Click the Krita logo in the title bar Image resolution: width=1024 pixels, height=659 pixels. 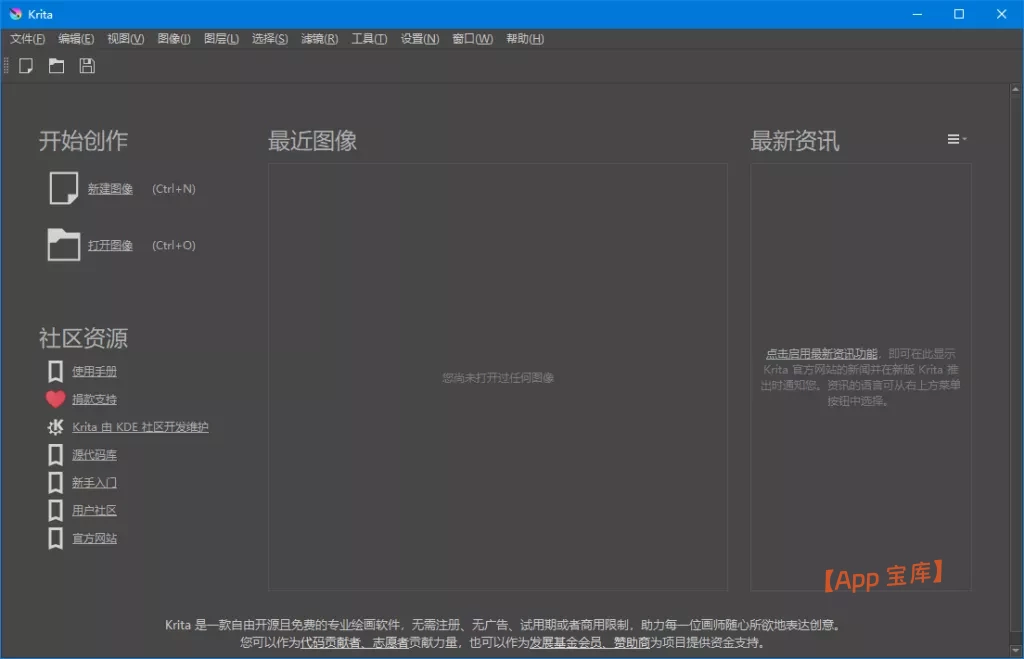click(15, 13)
